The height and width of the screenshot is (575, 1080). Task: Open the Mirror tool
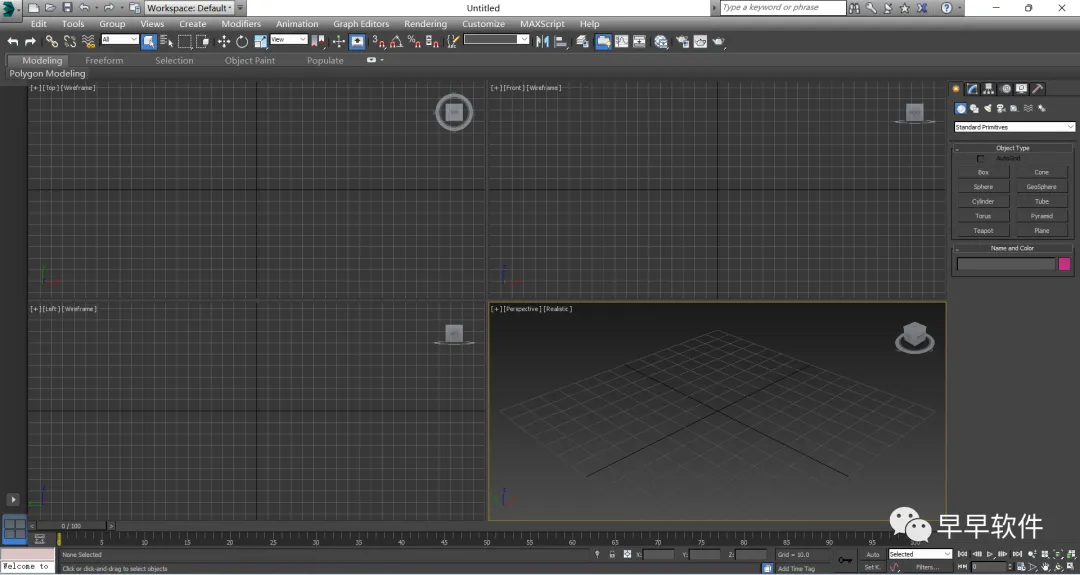point(542,41)
